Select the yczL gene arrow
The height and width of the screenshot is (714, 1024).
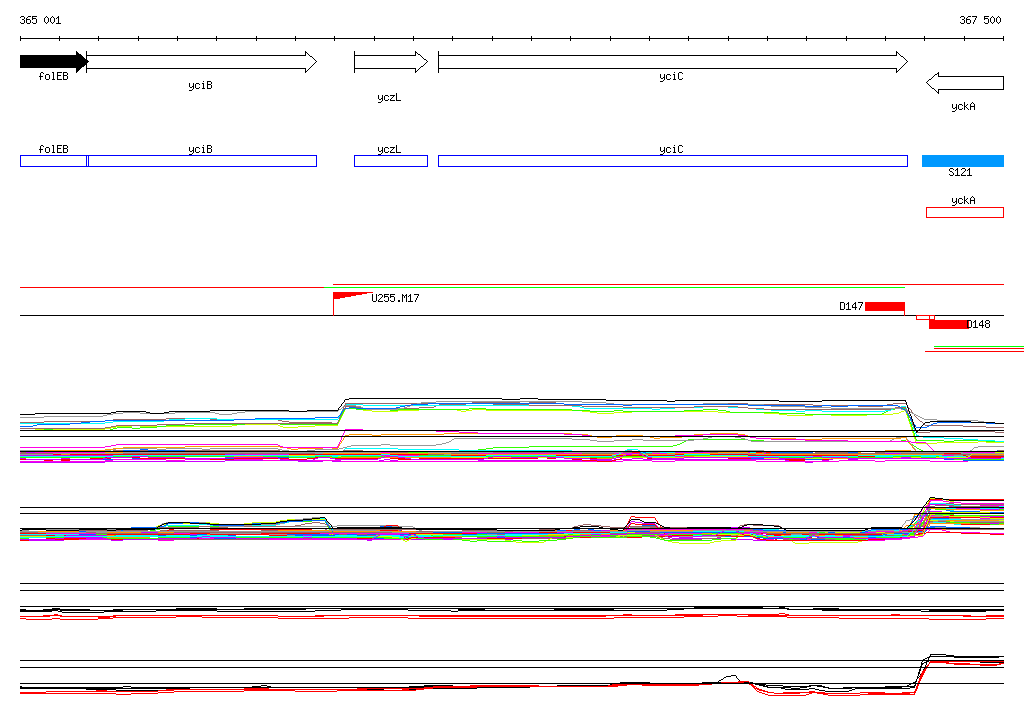(x=391, y=62)
